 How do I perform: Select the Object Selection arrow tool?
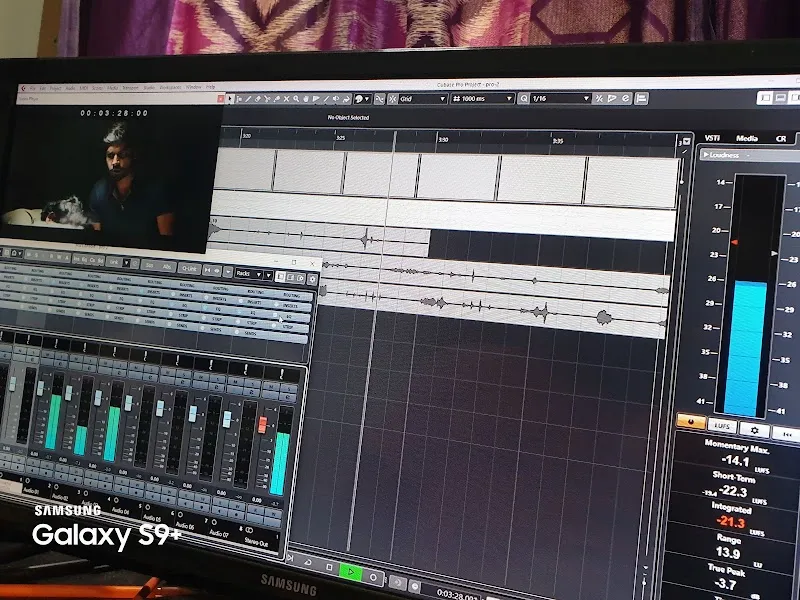[230, 98]
